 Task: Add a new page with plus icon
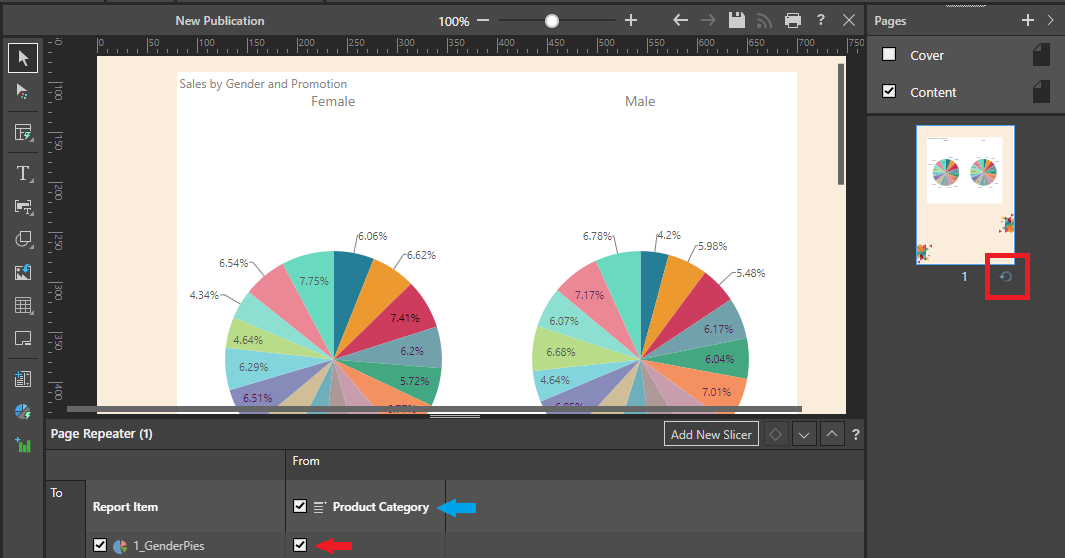(1027, 20)
